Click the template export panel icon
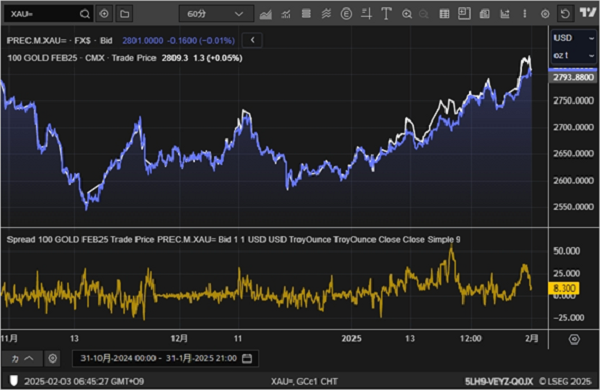Image resolution: width=600 pixels, height=390 pixels. coord(464,13)
